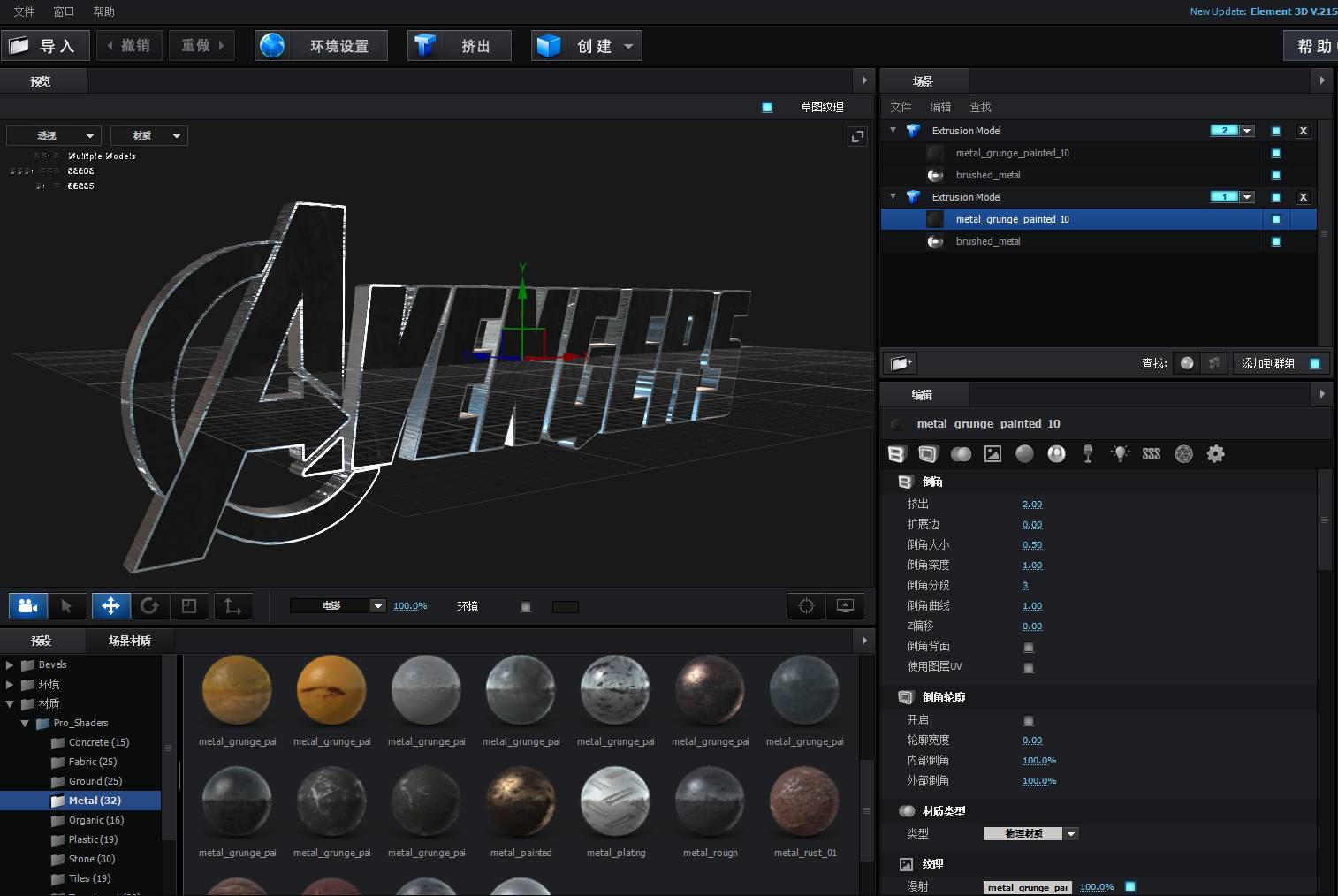Activate the four-arrow move tool
The height and width of the screenshot is (896, 1338).
pyautogui.click(x=110, y=606)
